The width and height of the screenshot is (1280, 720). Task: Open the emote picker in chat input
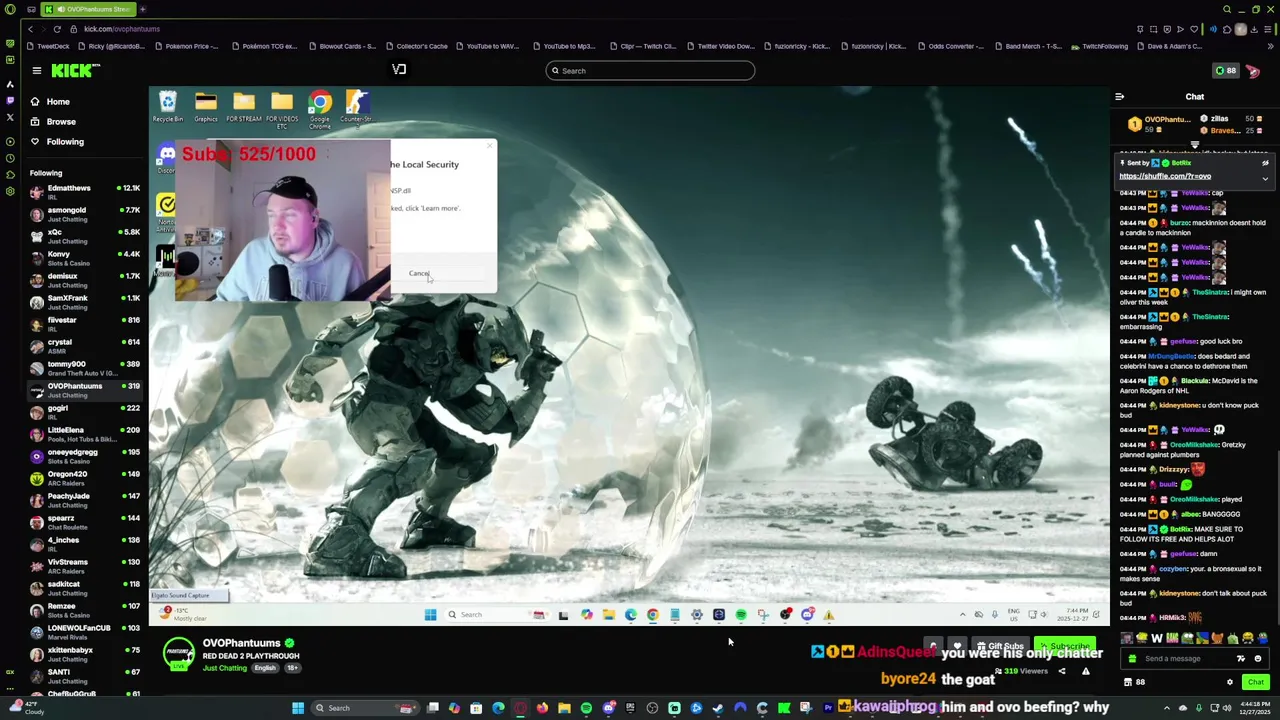point(1257,658)
